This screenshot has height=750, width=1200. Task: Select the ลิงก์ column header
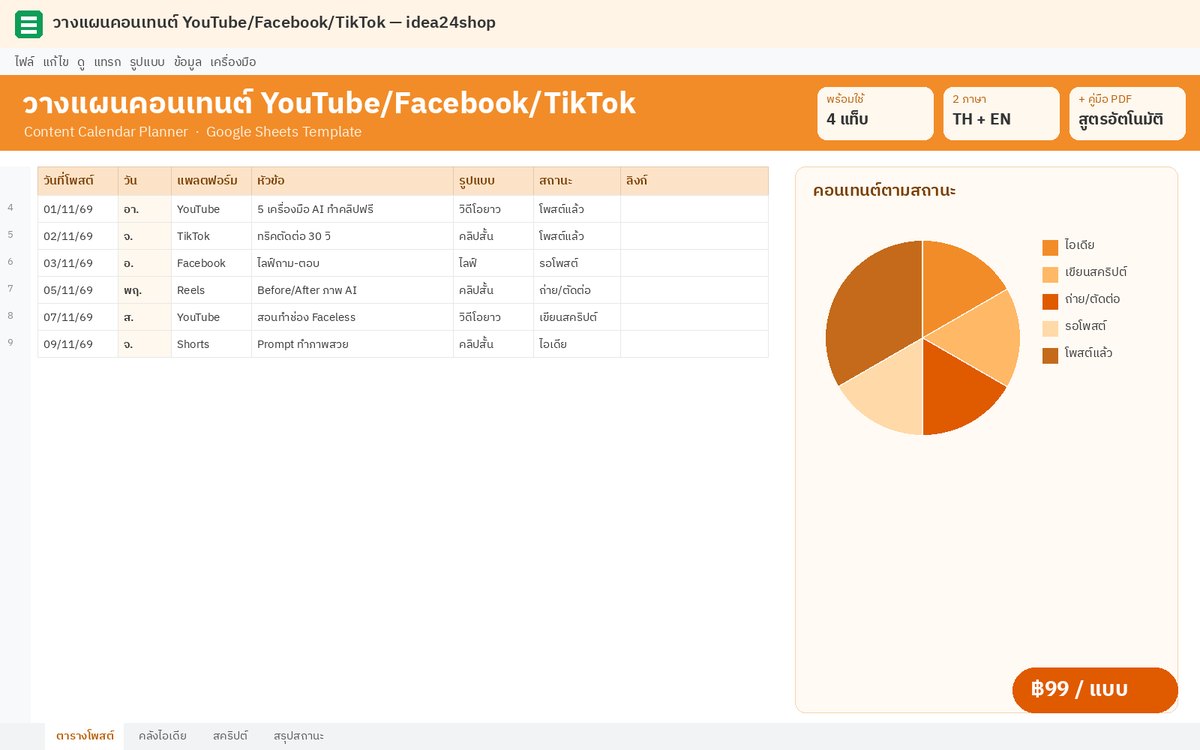[694, 181]
